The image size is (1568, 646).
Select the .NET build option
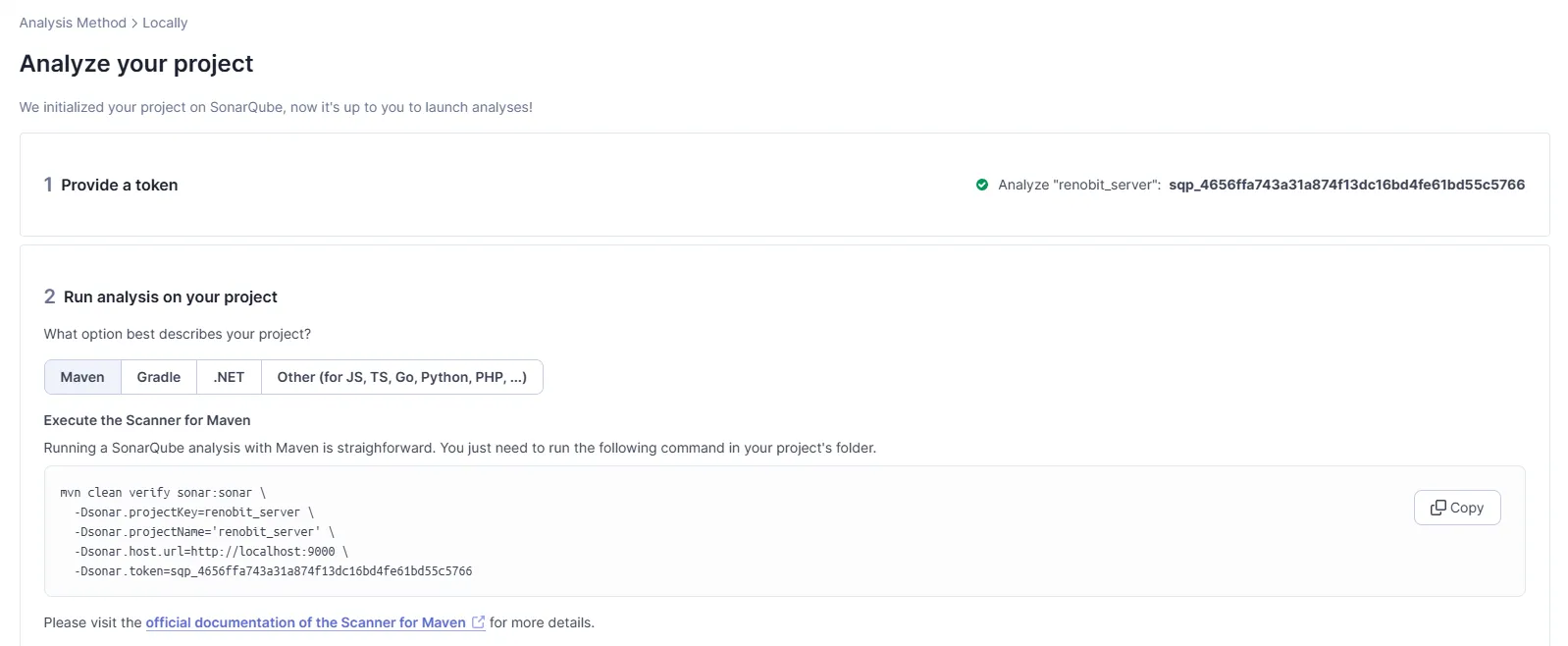229,377
